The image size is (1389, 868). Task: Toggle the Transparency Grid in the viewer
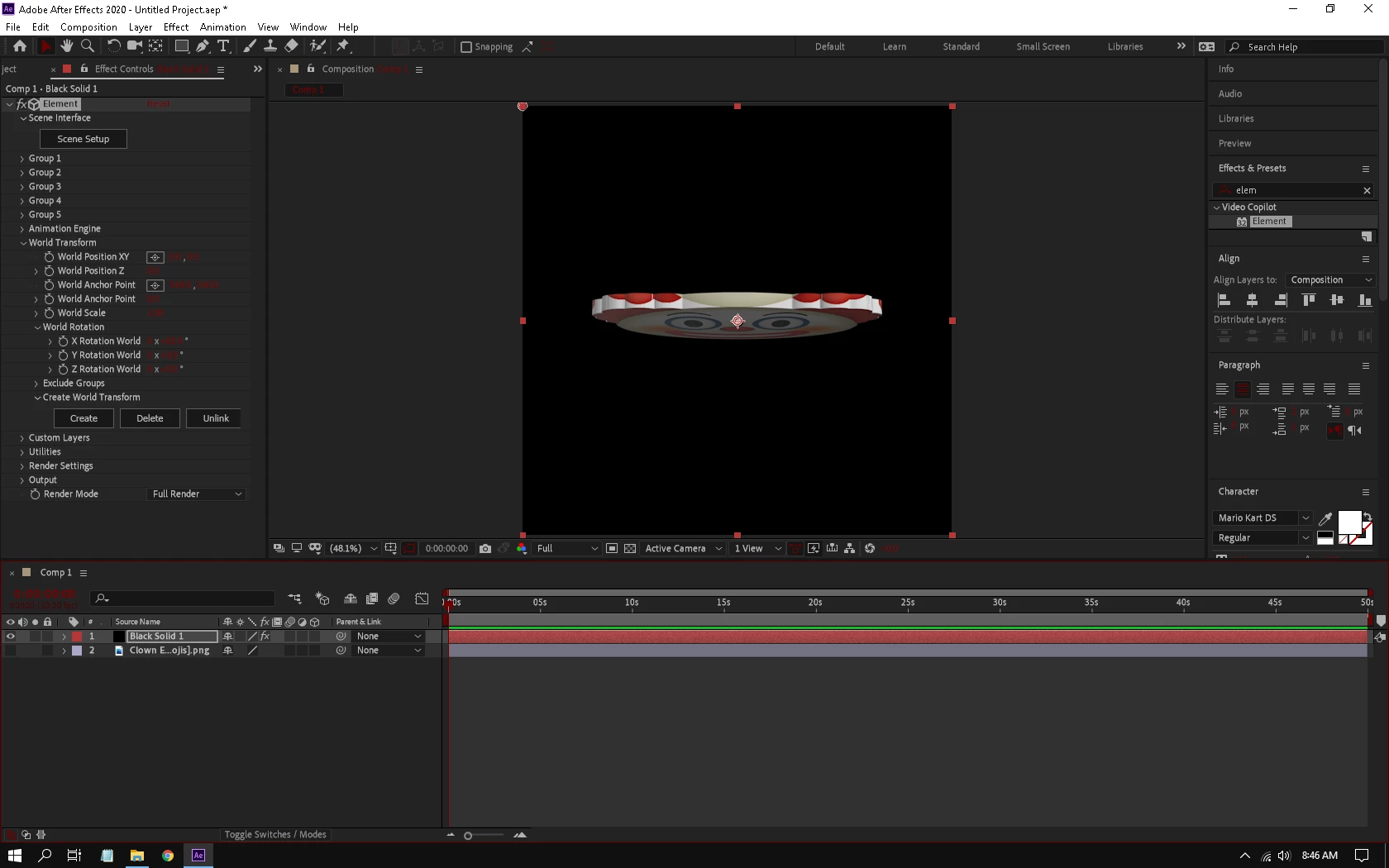tap(630, 548)
